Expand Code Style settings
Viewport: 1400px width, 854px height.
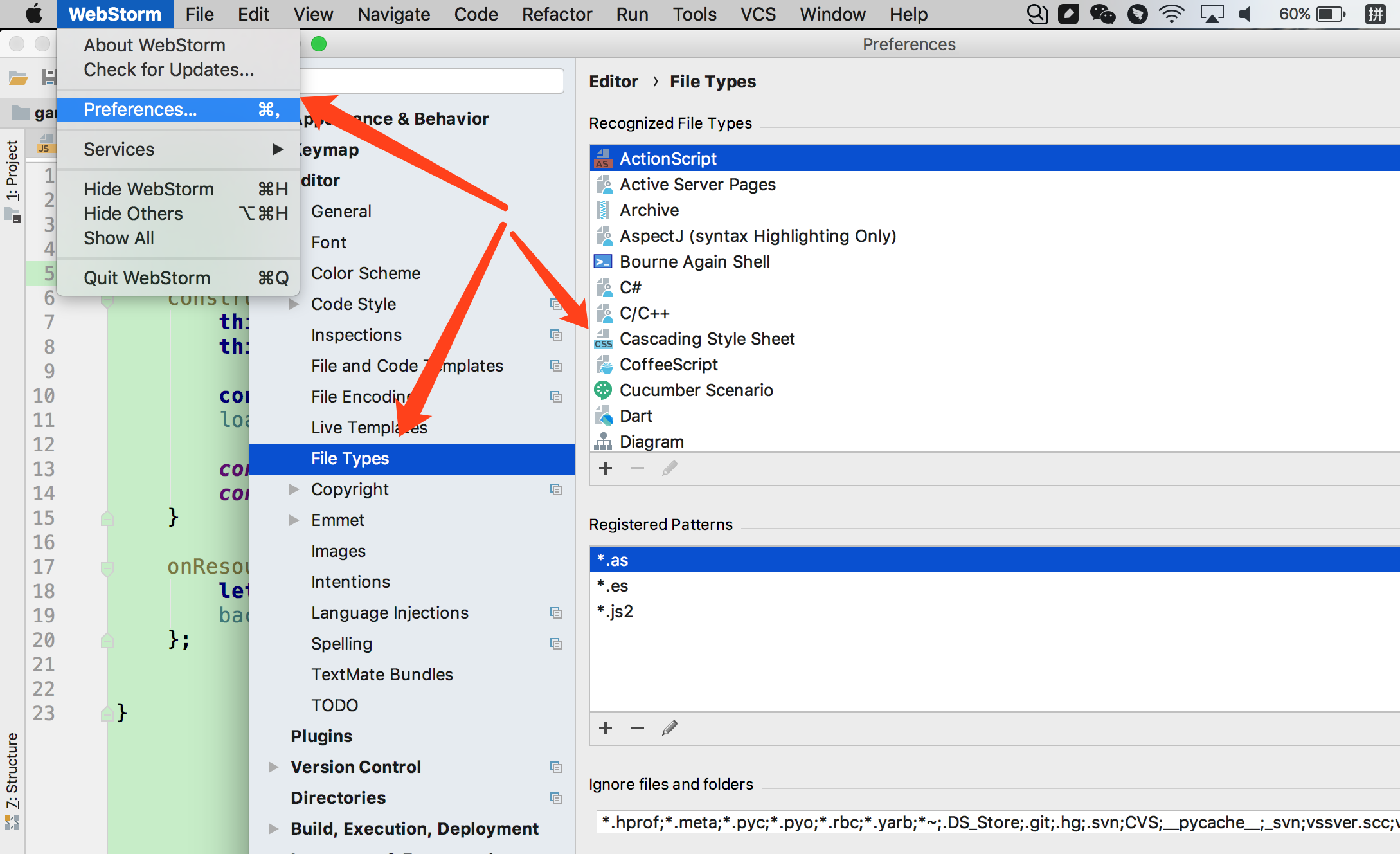(x=294, y=304)
